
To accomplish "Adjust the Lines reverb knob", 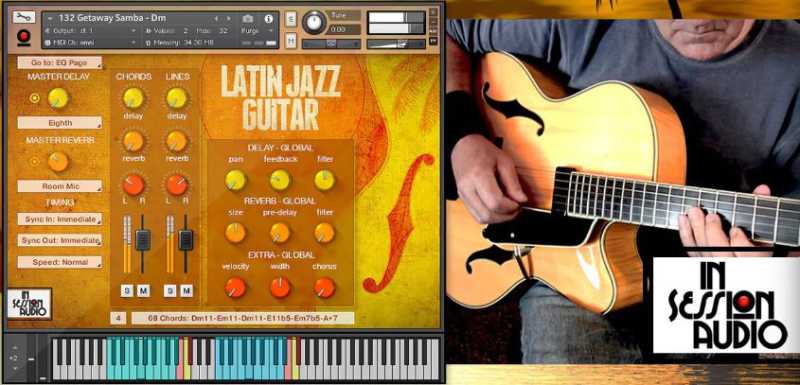I will tap(177, 141).
